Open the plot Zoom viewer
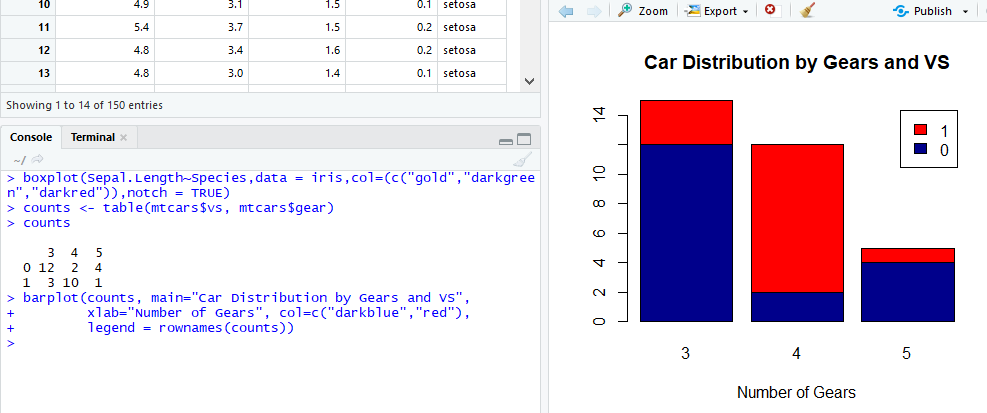Image resolution: width=987 pixels, height=413 pixels. [643, 11]
